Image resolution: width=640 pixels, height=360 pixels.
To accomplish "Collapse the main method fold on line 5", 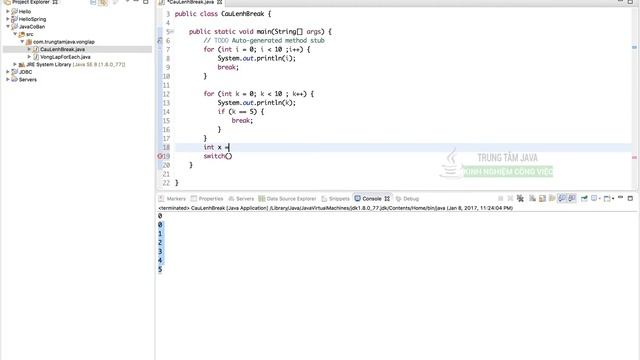I will tap(172, 31).
